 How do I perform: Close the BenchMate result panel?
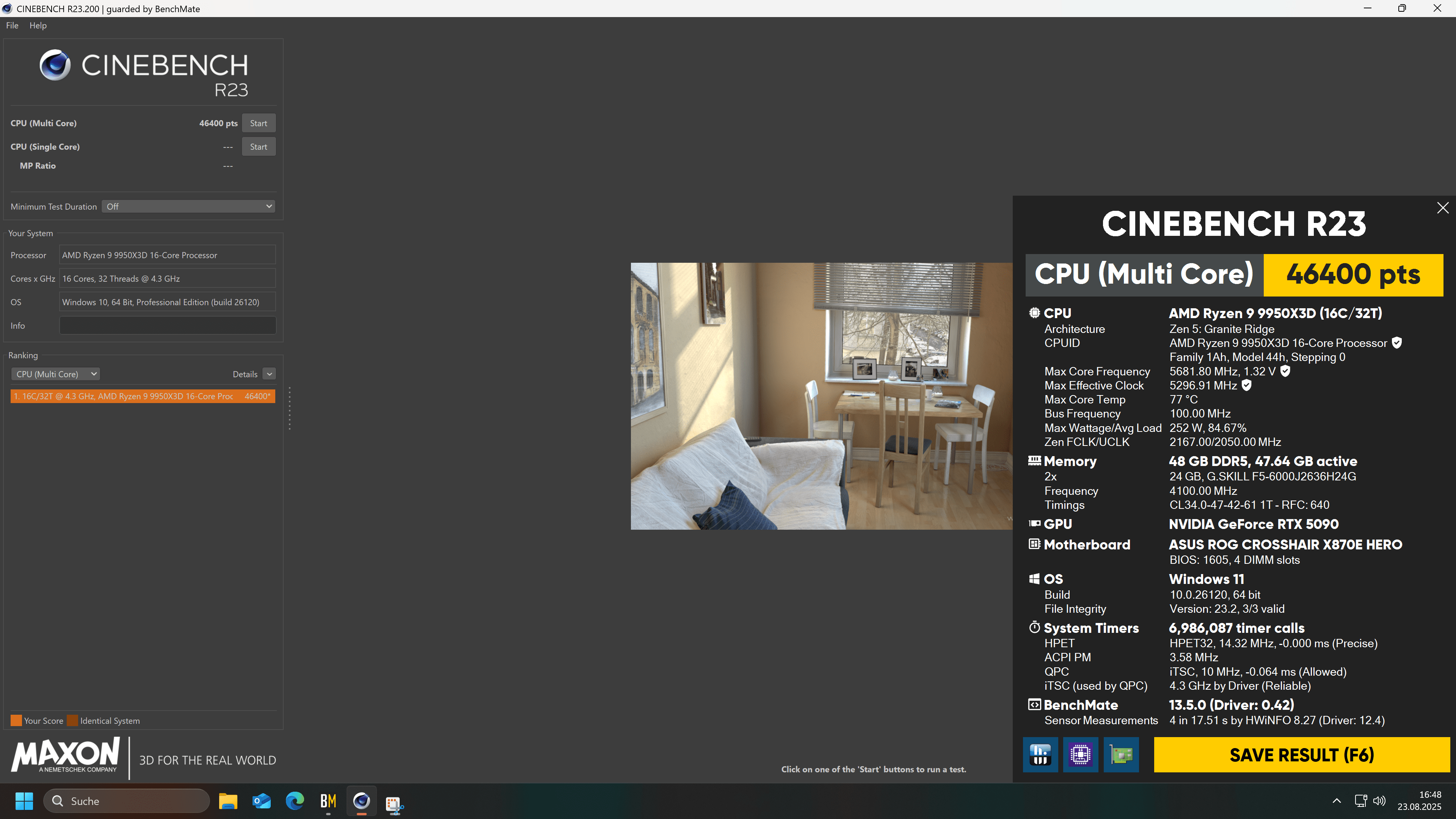tap(1442, 207)
